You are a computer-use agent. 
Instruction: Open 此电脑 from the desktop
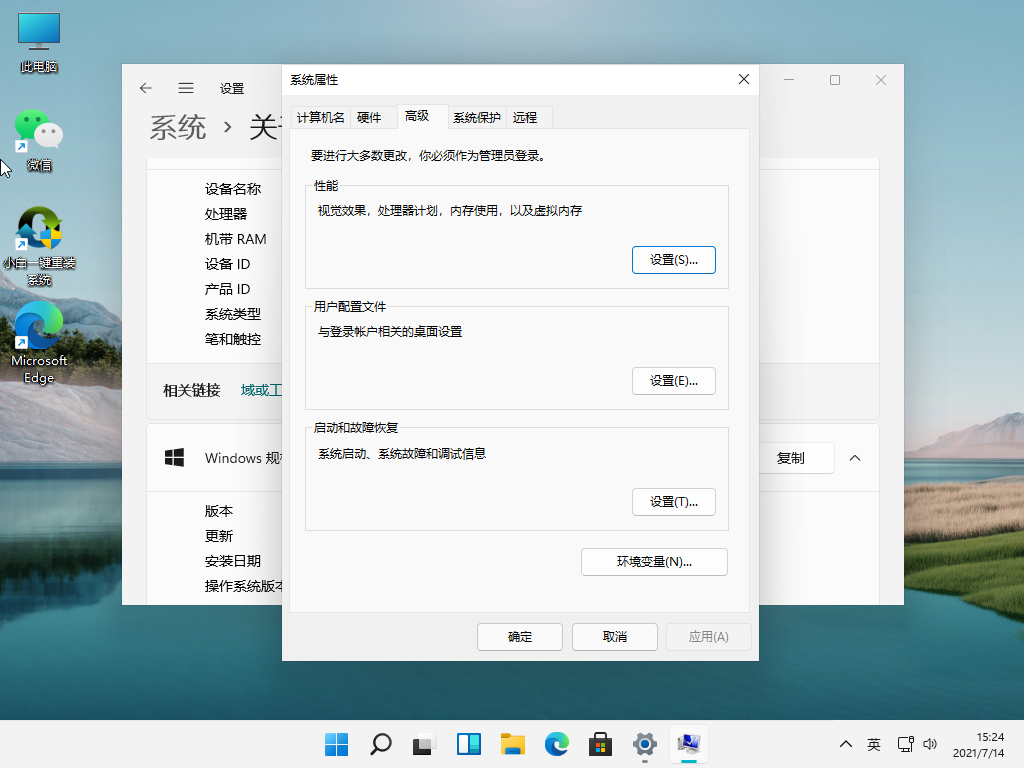click(x=38, y=30)
